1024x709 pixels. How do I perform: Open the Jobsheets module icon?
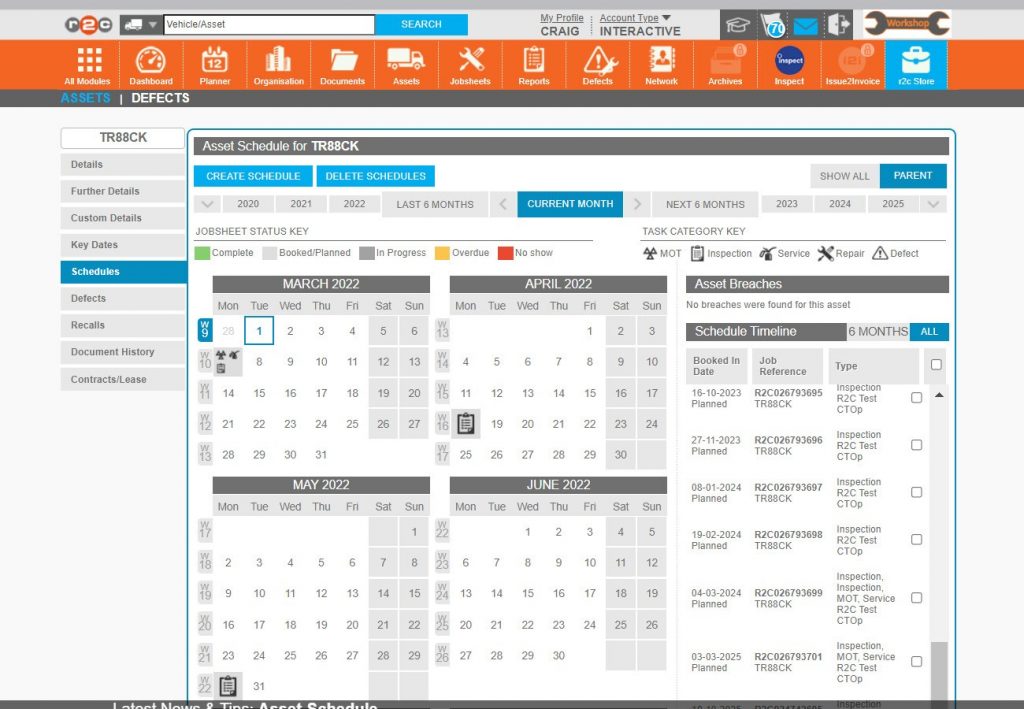(469, 58)
